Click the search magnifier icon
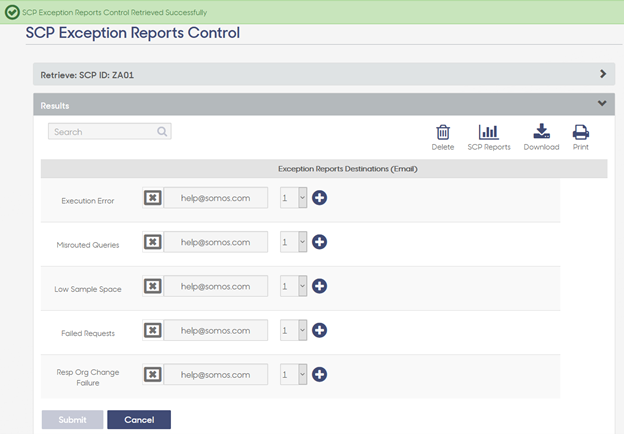Viewport: 624px width, 434px height. 162,131
